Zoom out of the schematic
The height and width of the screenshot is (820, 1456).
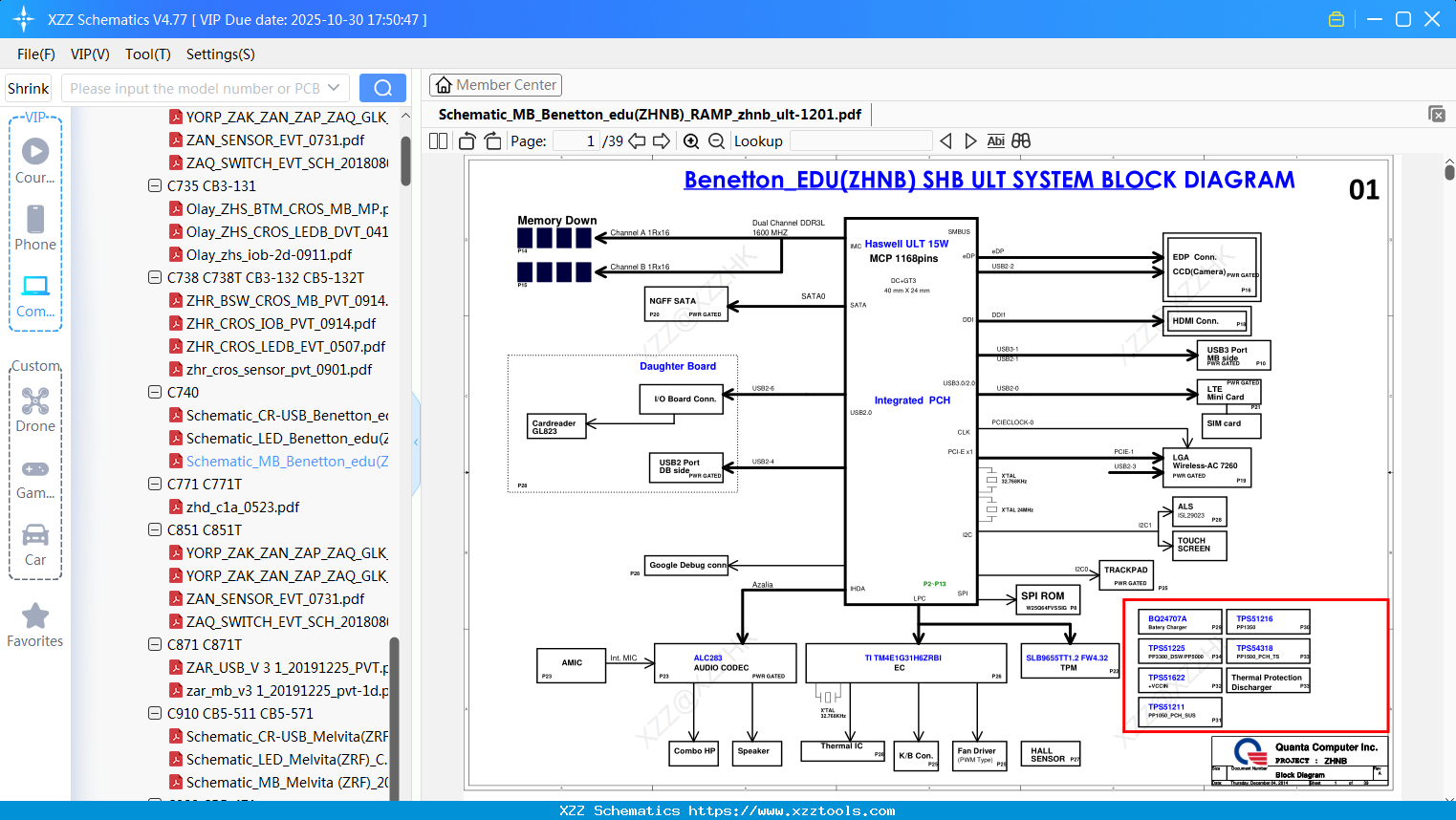[x=716, y=141]
